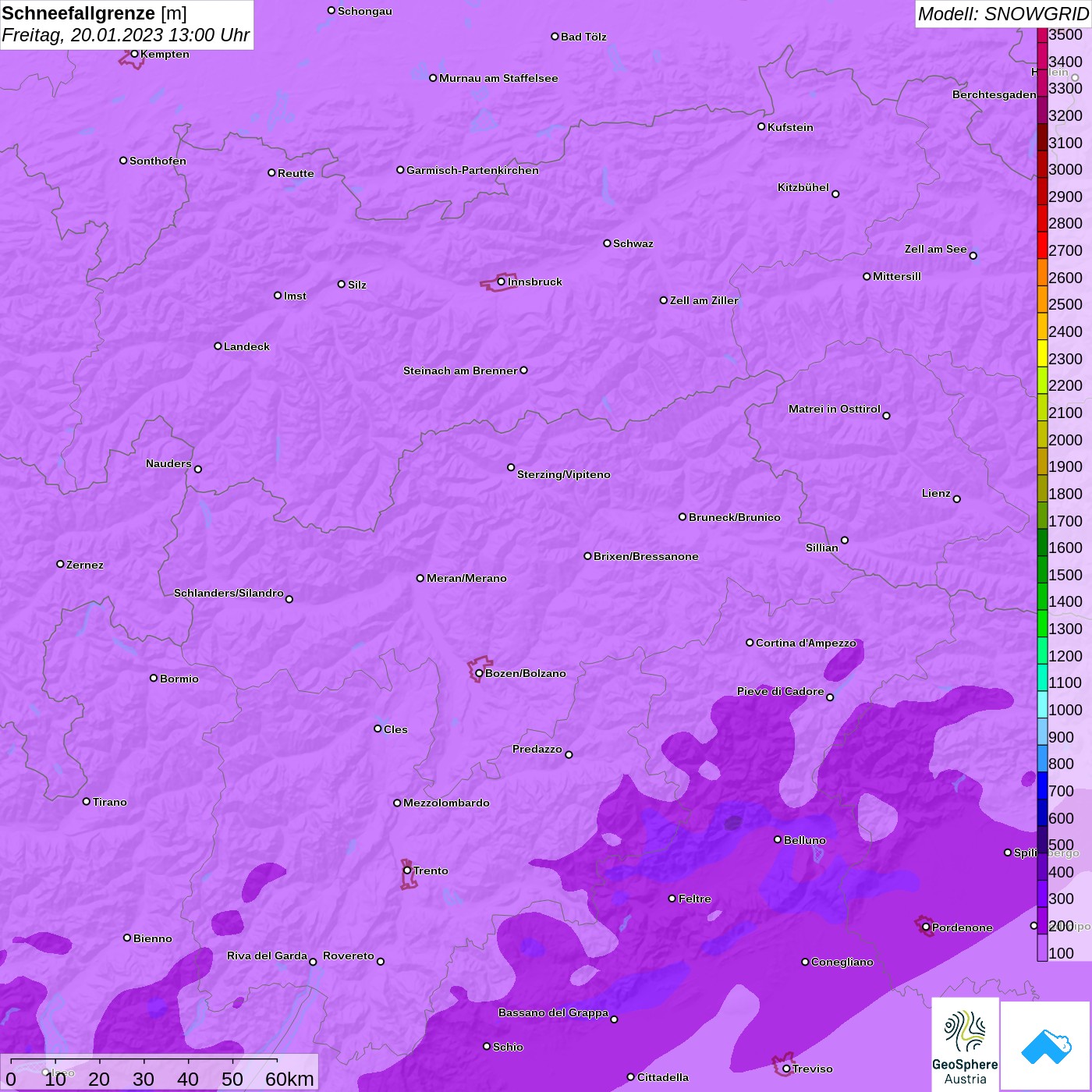Click the 'Cortina d'Ampezzo' label
The image size is (1092, 1092).
806,643
